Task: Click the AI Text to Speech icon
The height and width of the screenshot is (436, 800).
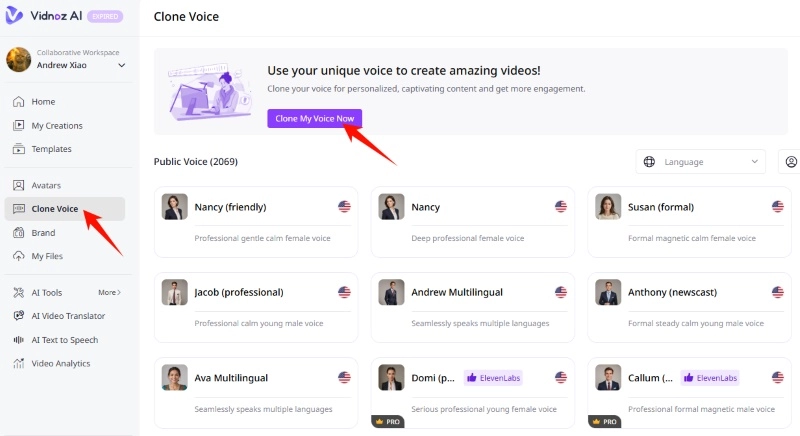Action: [x=19, y=340]
